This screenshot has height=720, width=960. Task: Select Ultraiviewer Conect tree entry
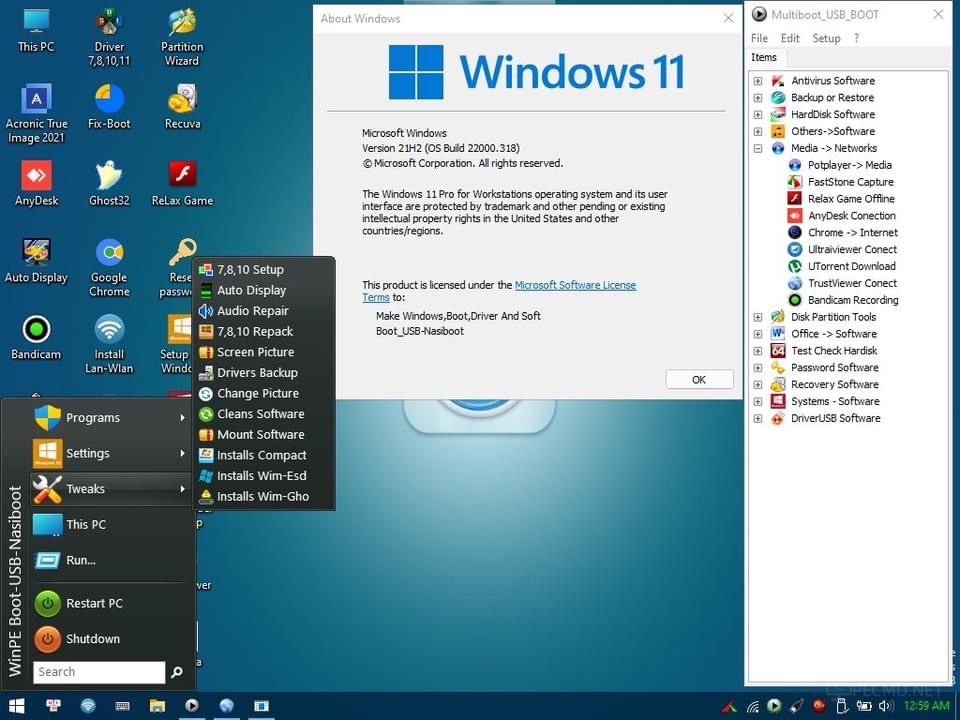(x=852, y=249)
